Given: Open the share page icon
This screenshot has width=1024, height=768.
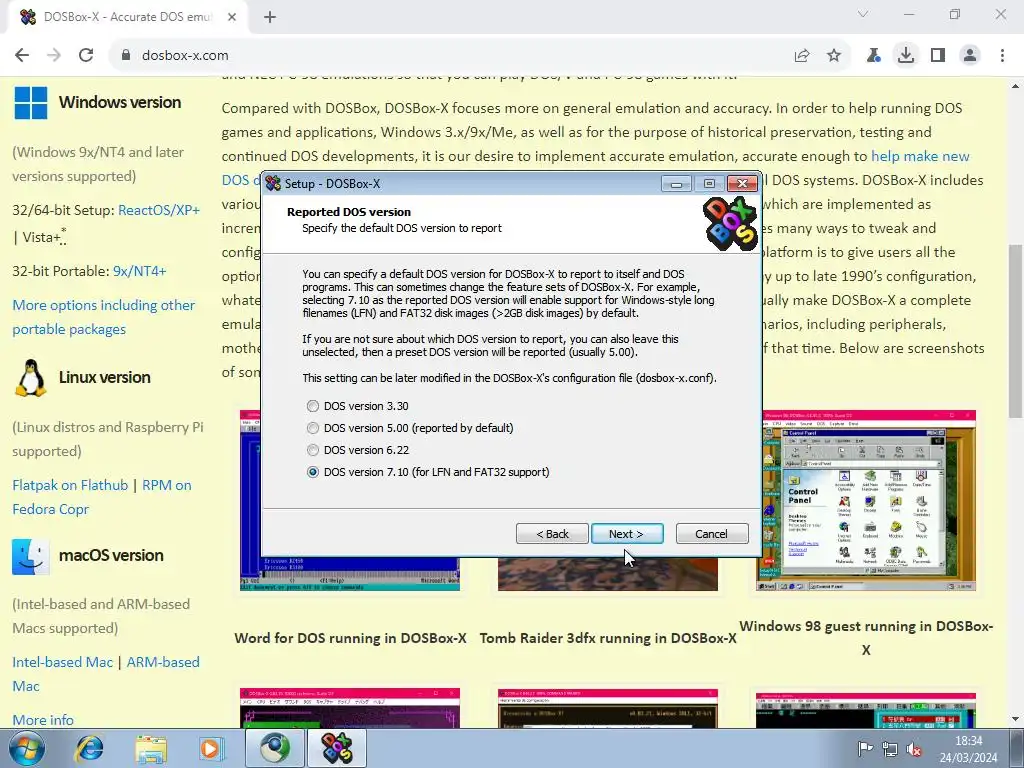Looking at the screenshot, I should [x=802, y=56].
